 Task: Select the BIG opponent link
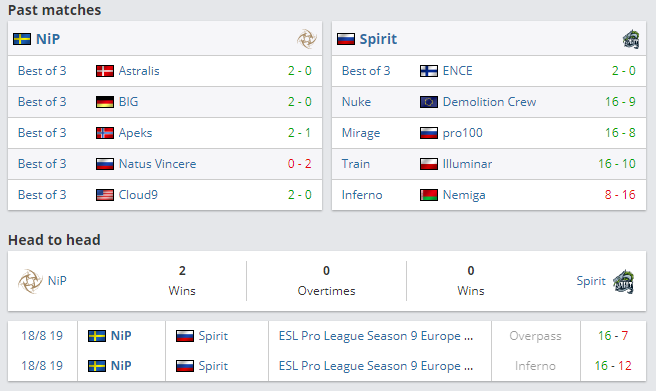tap(128, 102)
